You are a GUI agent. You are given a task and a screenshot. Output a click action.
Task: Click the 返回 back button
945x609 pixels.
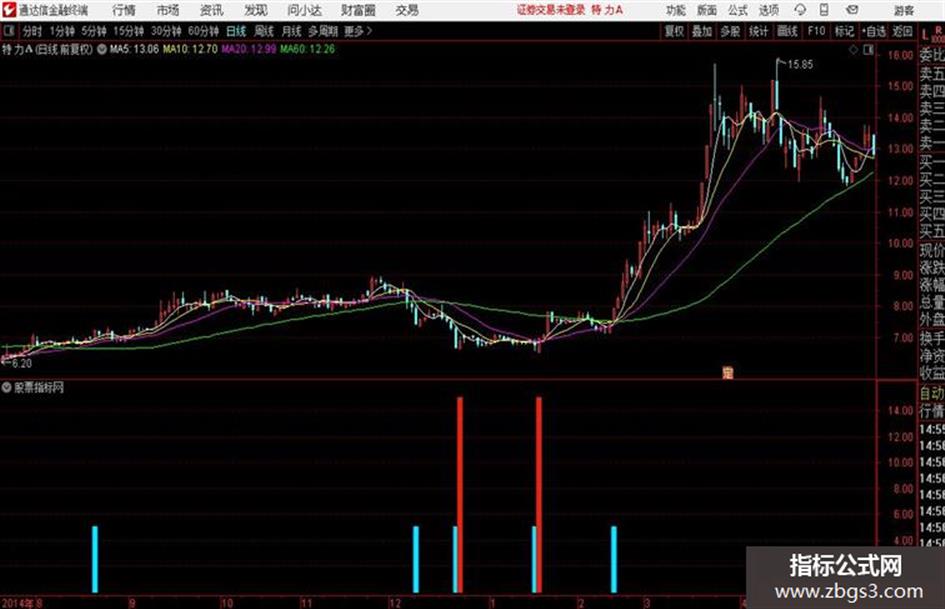click(902, 31)
